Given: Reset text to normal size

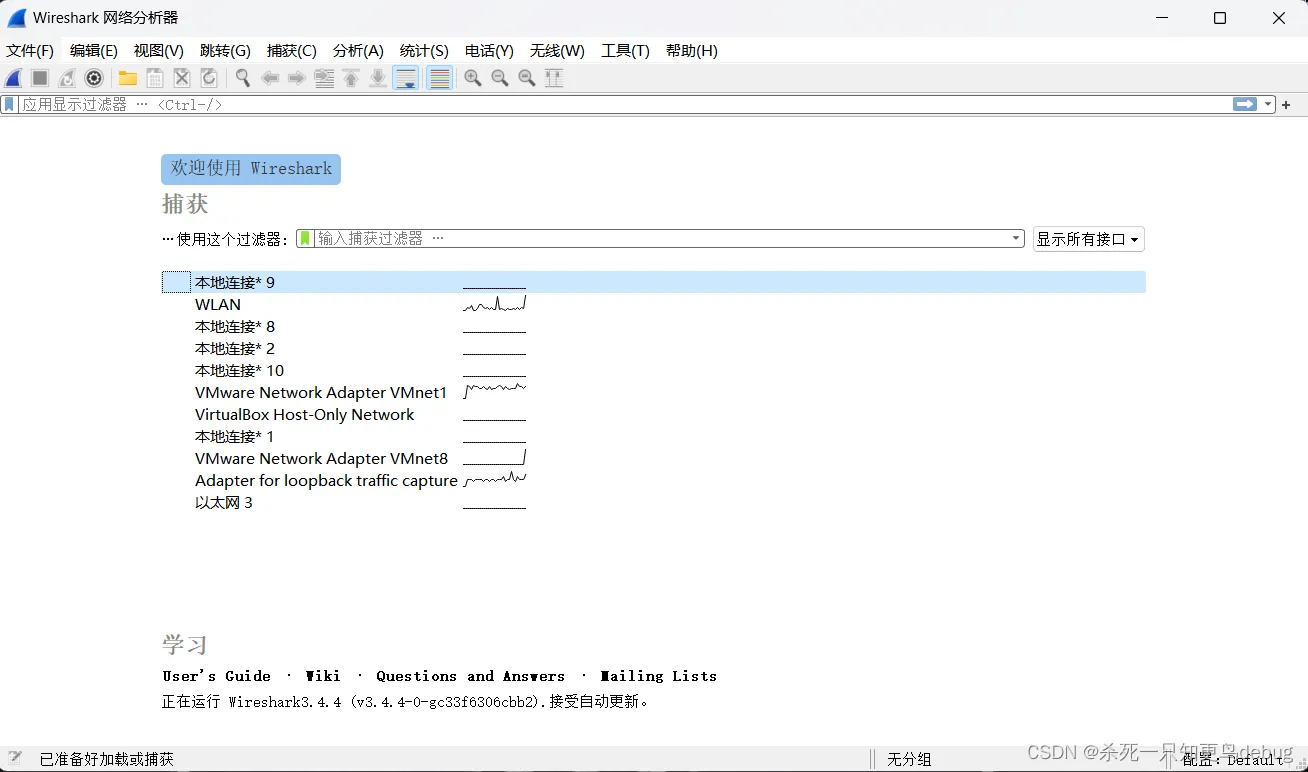Looking at the screenshot, I should 527,78.
